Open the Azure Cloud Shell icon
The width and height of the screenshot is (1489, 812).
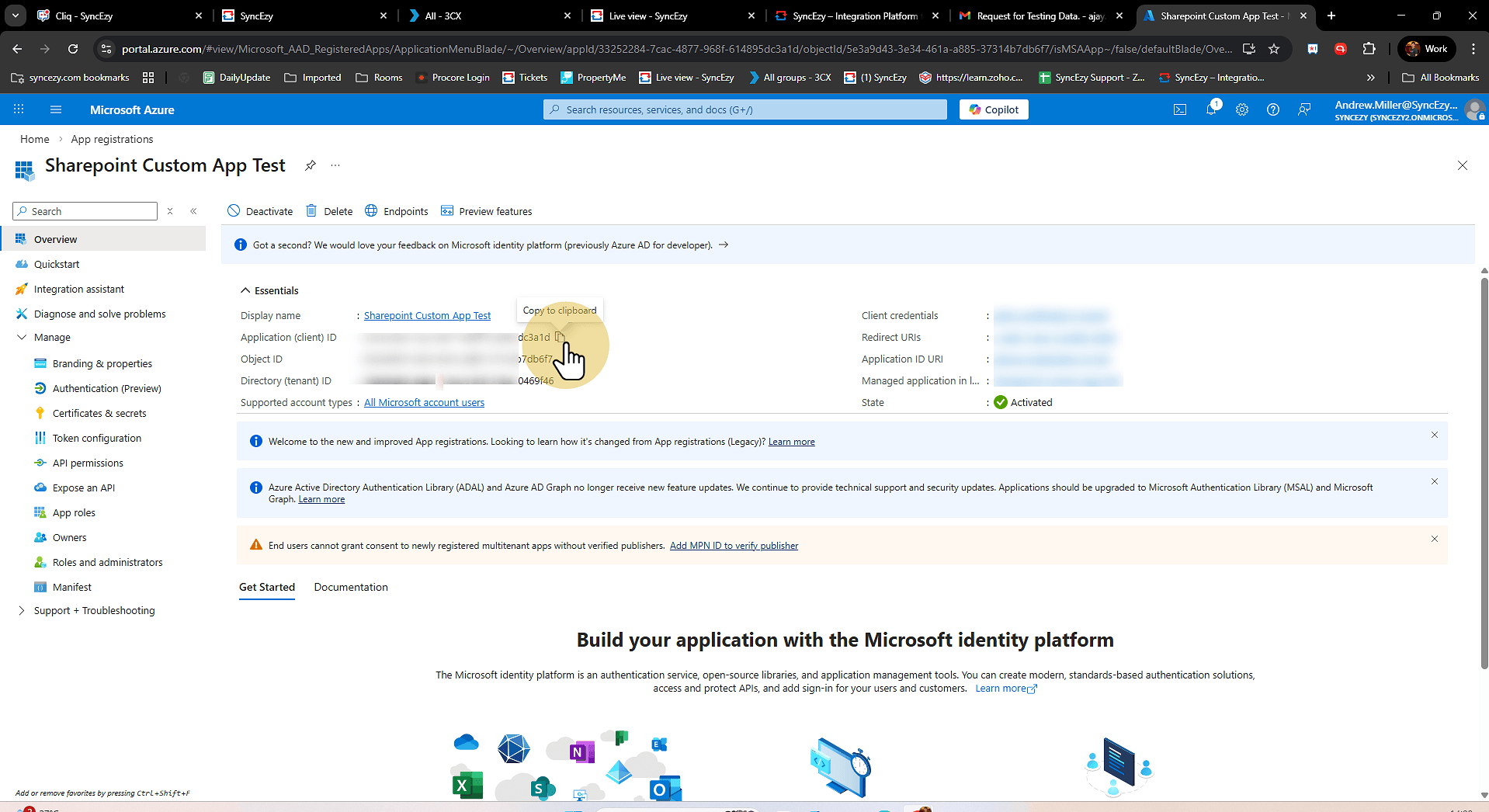(1179, 109)
